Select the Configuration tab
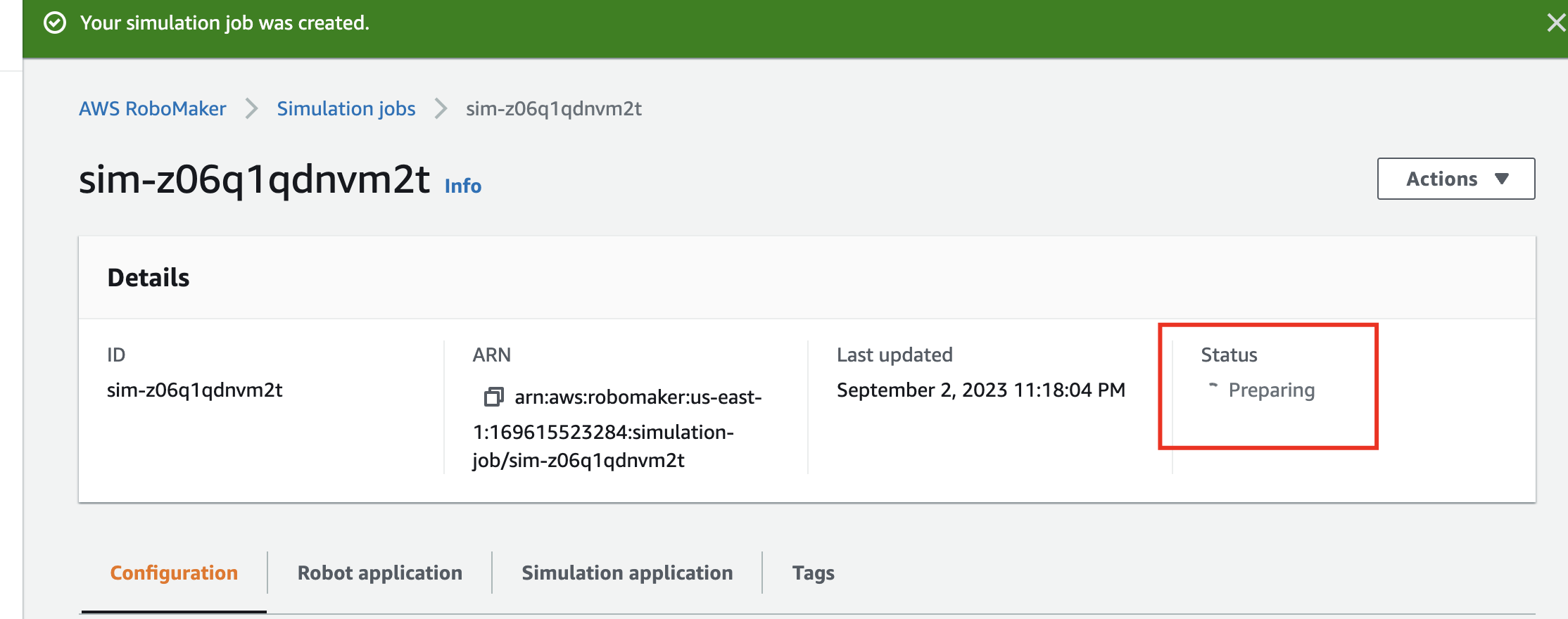The height and width of the screenshot is (619, 1568). [174, 573]
